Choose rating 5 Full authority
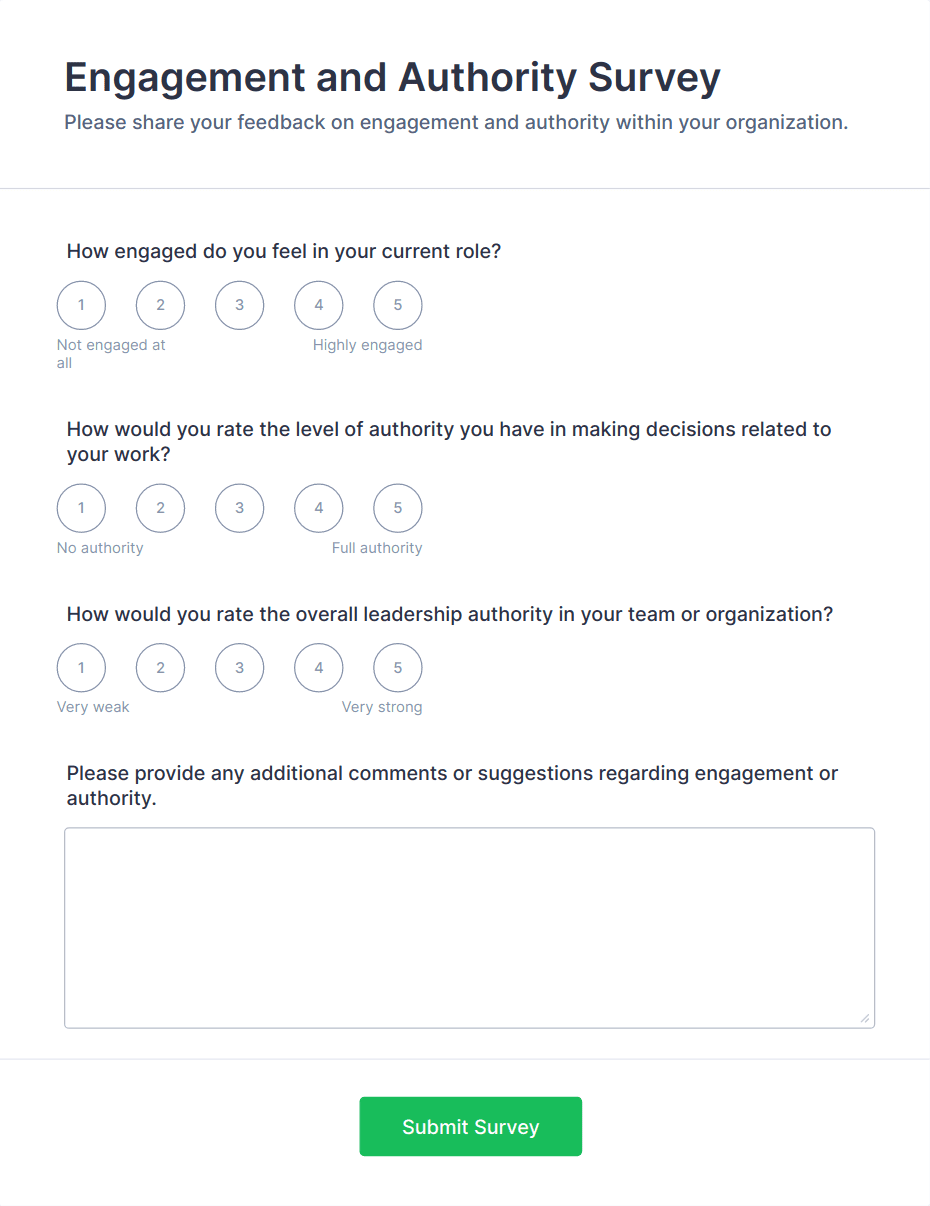The image size is (930, 1206). point(397,508)
